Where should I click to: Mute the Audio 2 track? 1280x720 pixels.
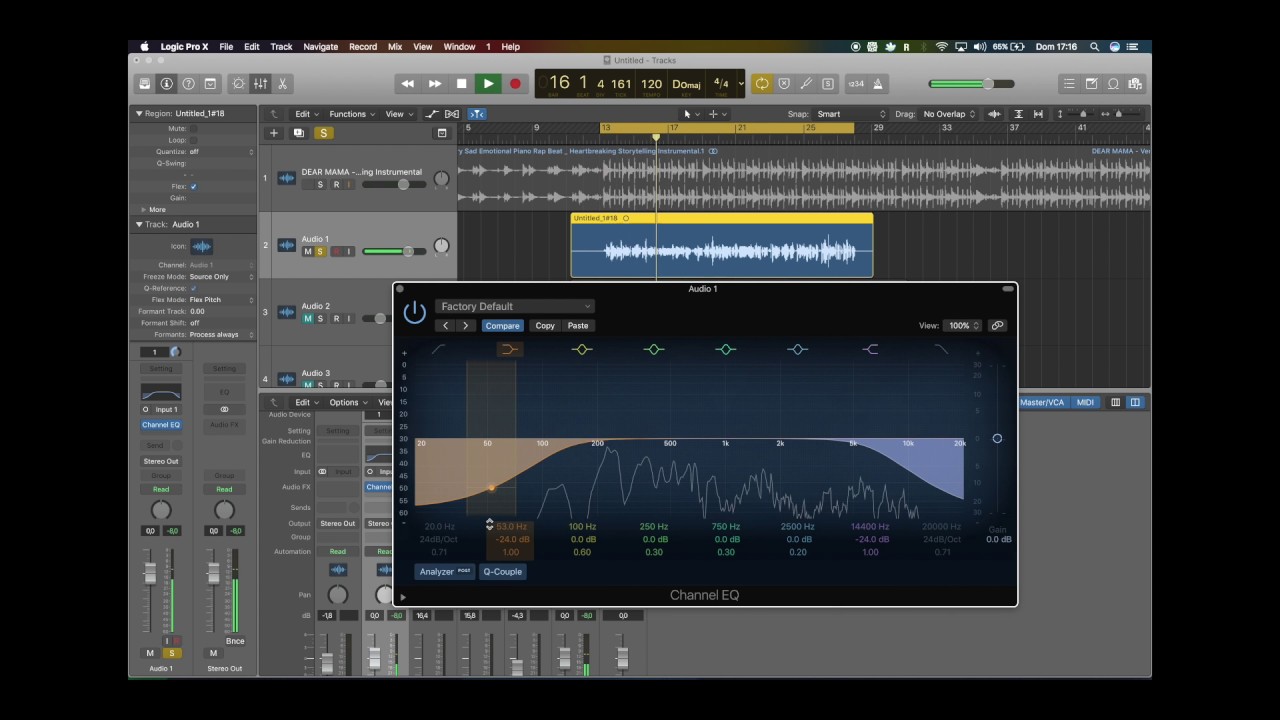click(308, 318)
